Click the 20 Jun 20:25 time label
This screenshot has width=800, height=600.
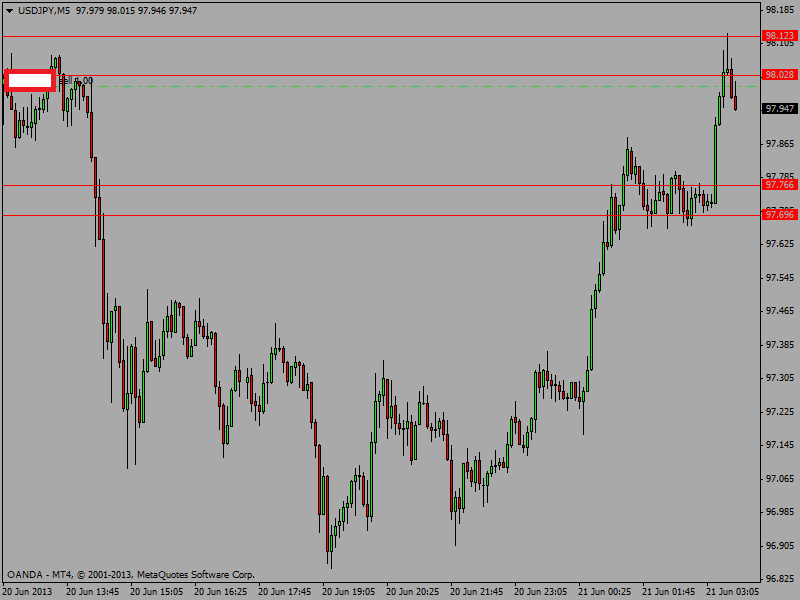tap(413, 592)
